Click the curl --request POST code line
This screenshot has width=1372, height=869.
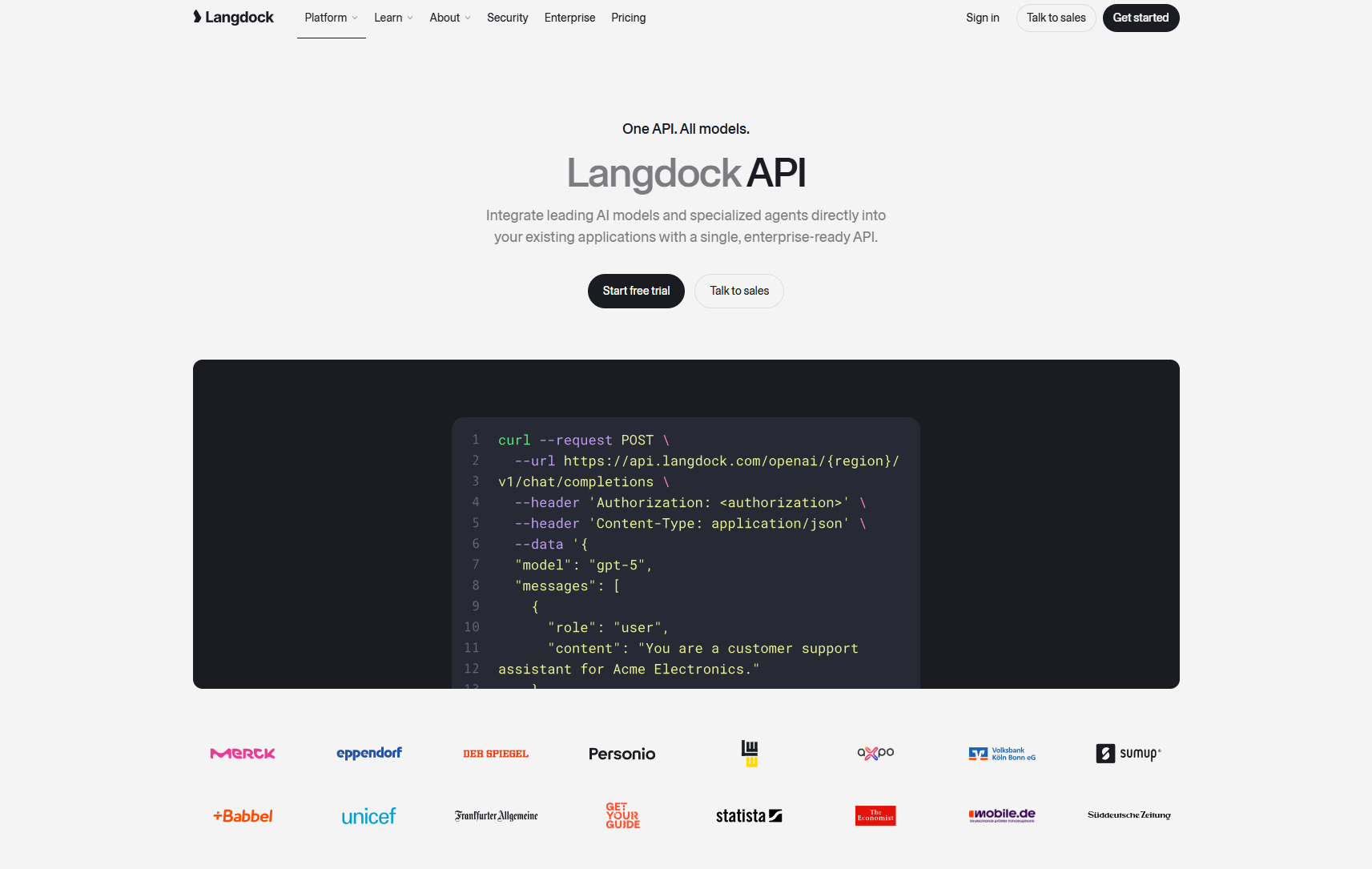click(584, 441)
